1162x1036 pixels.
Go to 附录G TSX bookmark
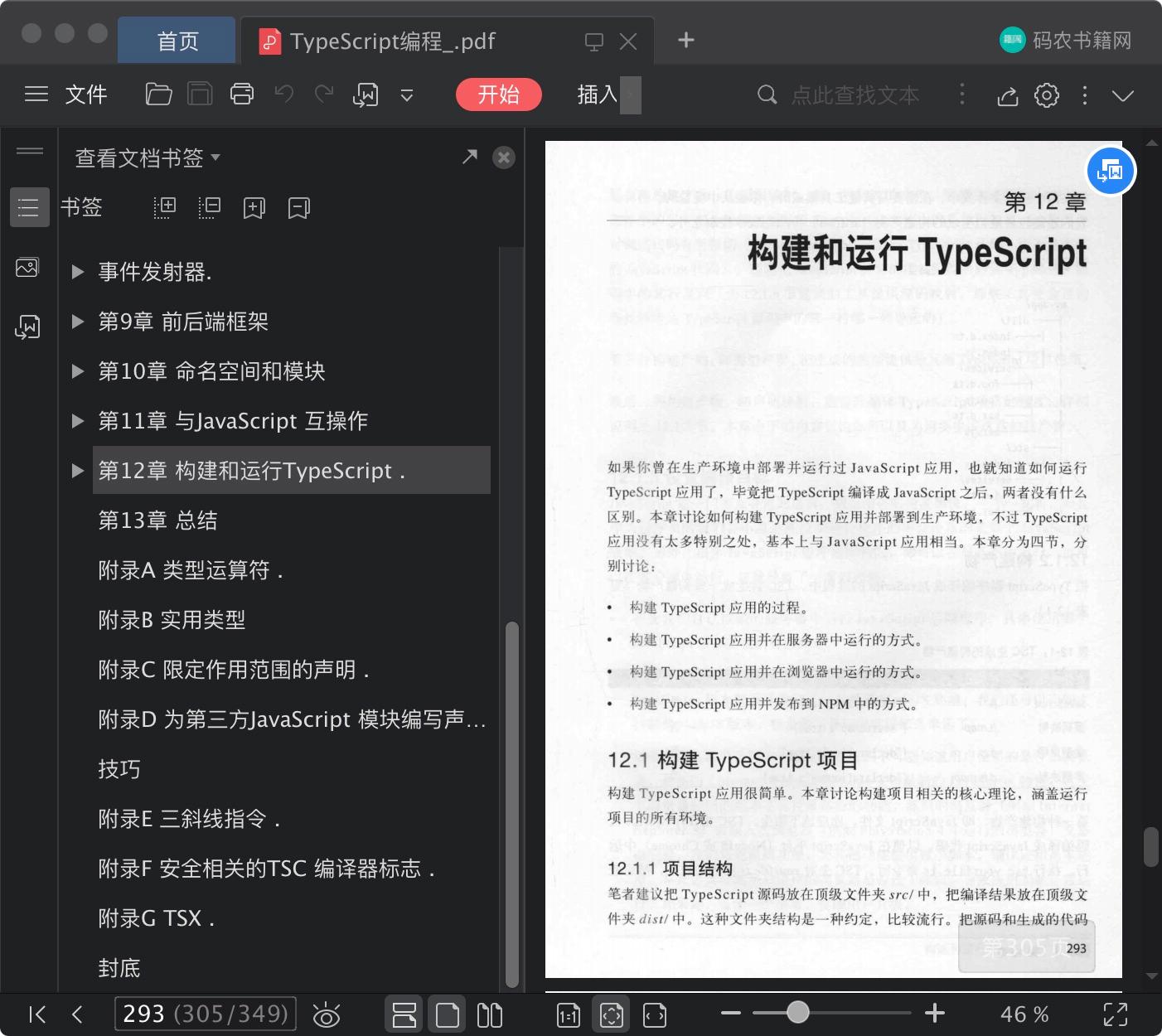[x=156, y=918]
